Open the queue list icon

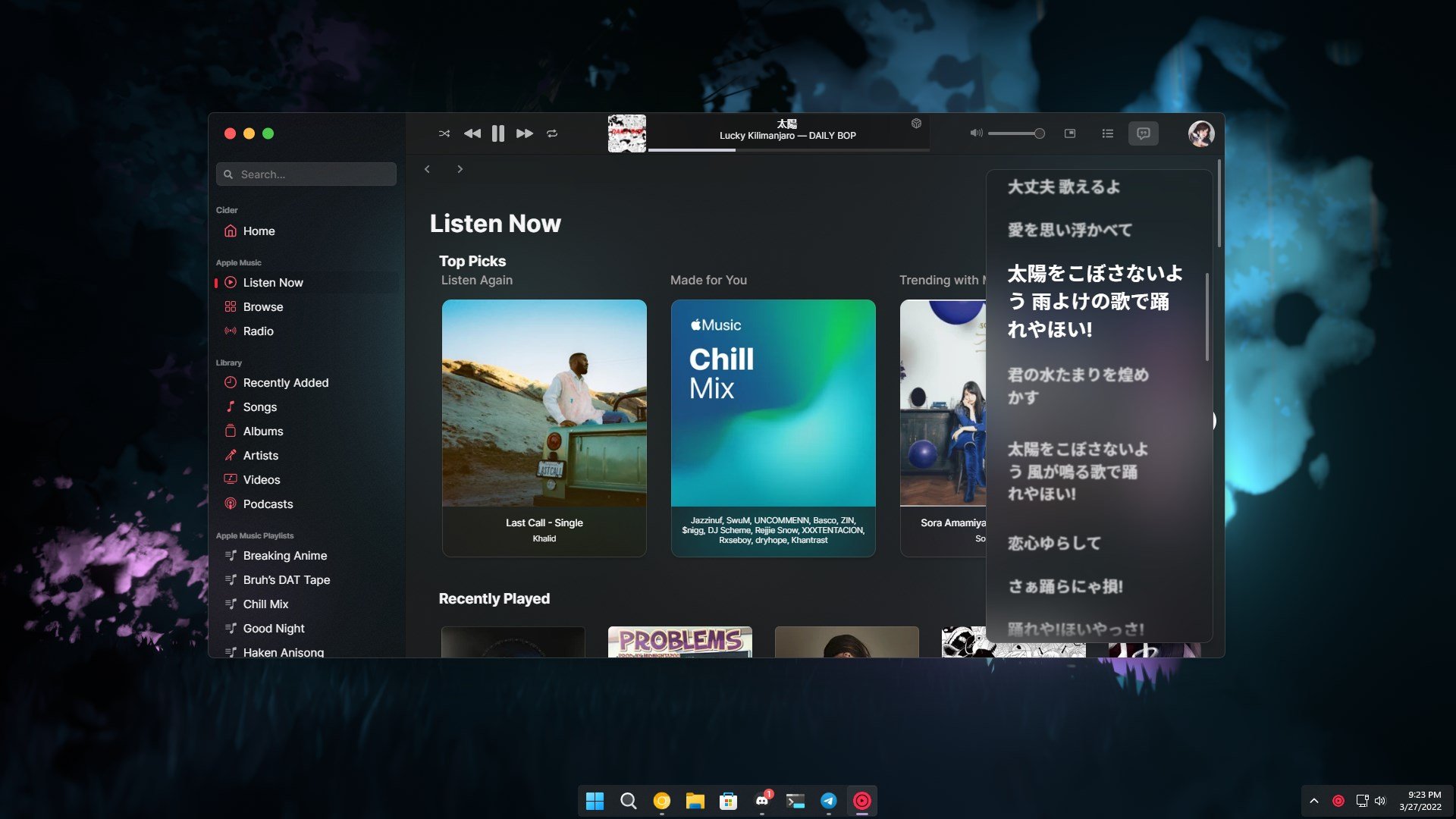1107,133
